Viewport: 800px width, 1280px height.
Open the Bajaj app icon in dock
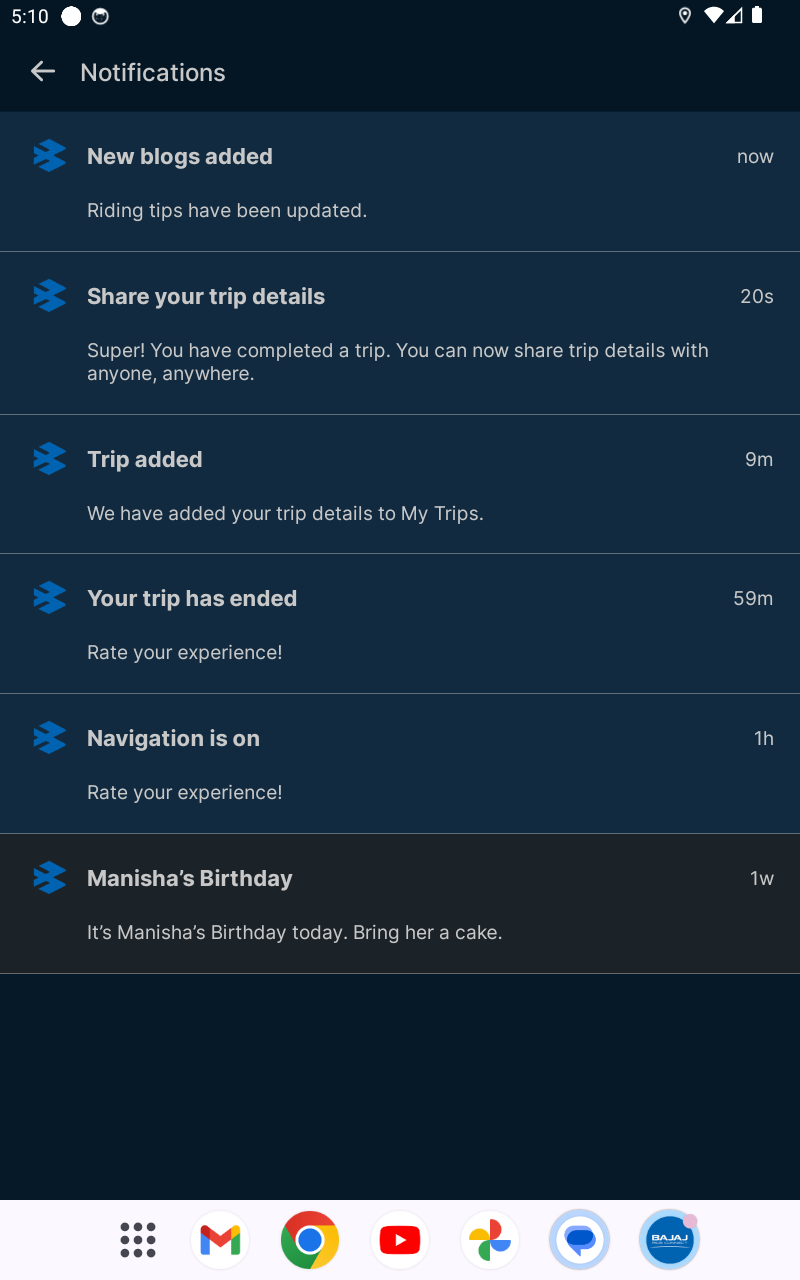tap(670, 1240)
